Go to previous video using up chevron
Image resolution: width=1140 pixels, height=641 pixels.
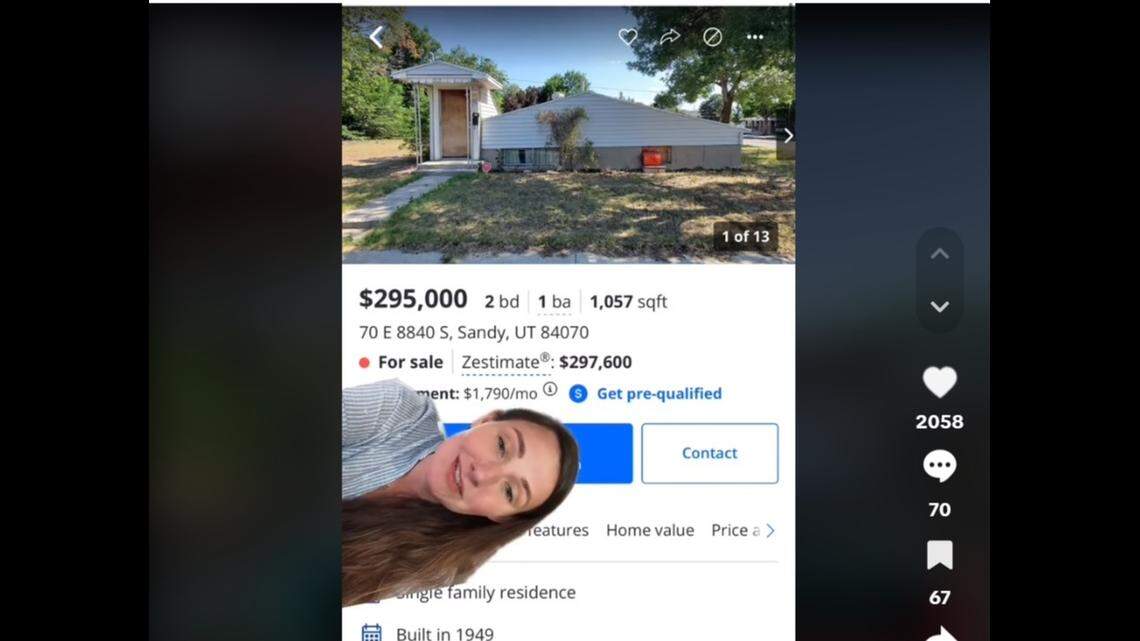point(939,254)
